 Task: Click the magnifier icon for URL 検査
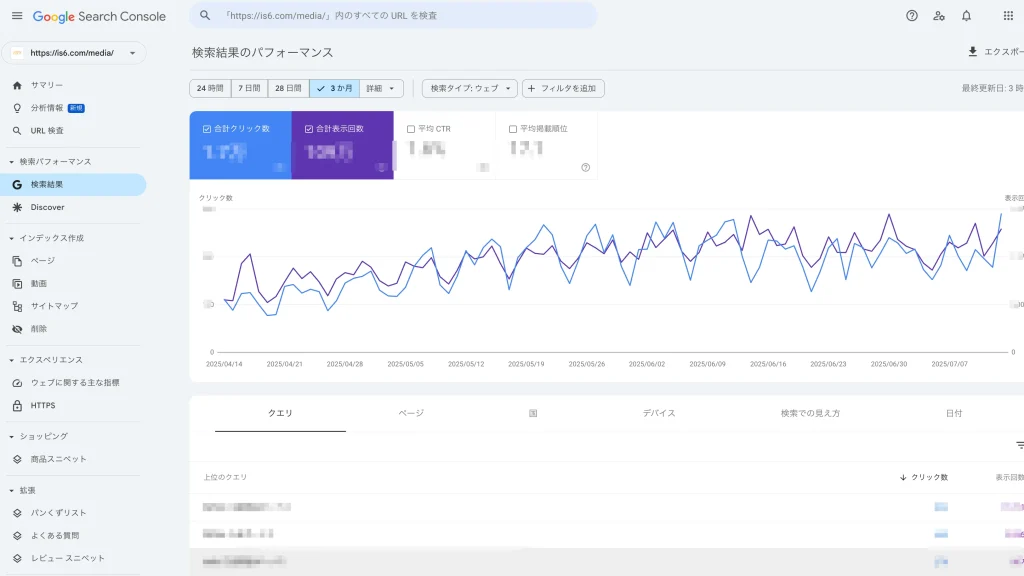click(x=17, y=131)
